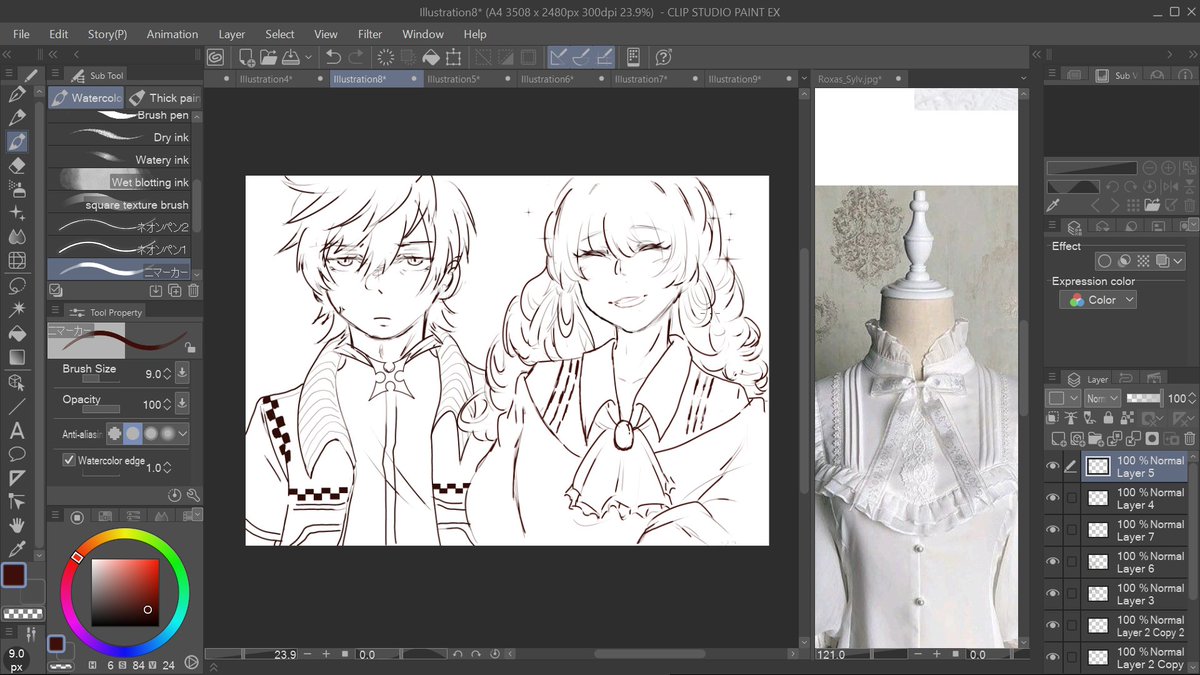Select the Eyedropper tool
The image size is (1200, 675).
(x=16, y=549)
